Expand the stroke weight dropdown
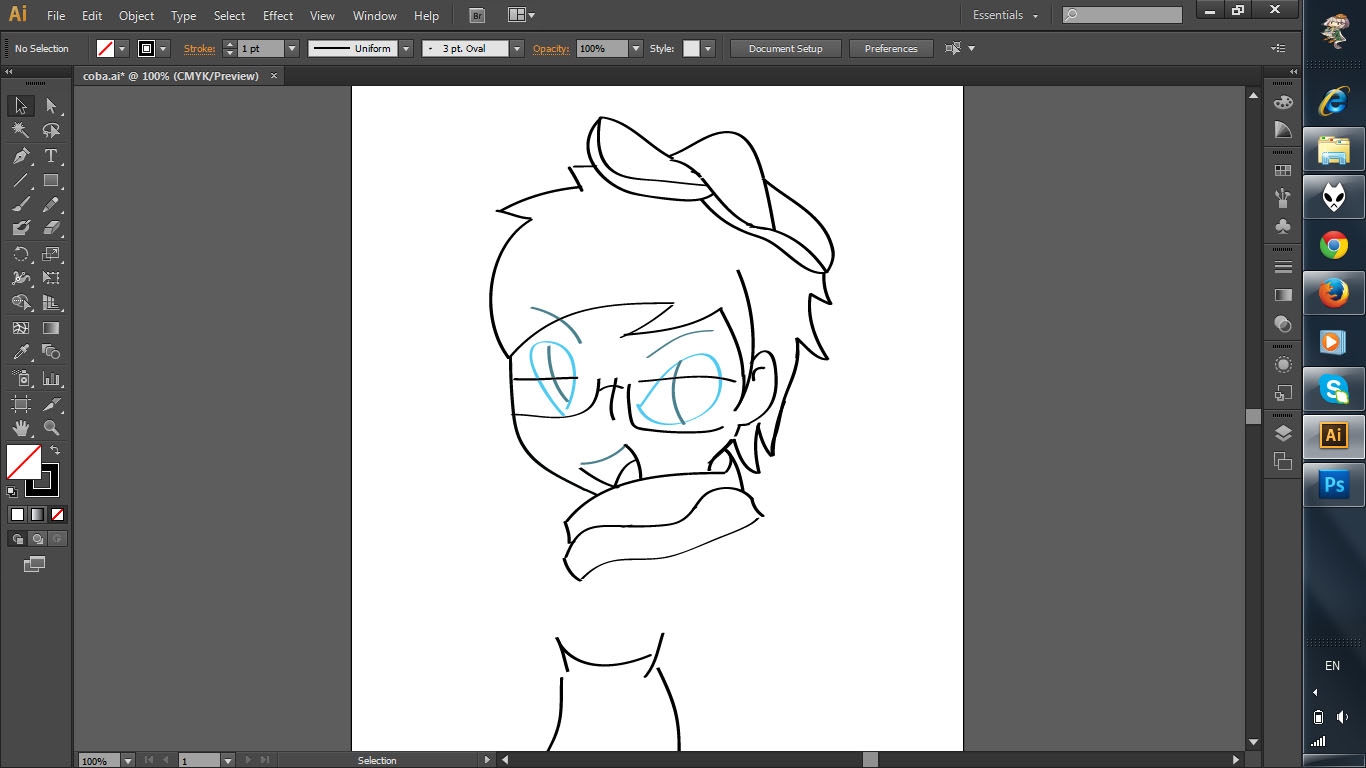The width and height of the screenshot is (1366, 768). (x=292, y=48)
